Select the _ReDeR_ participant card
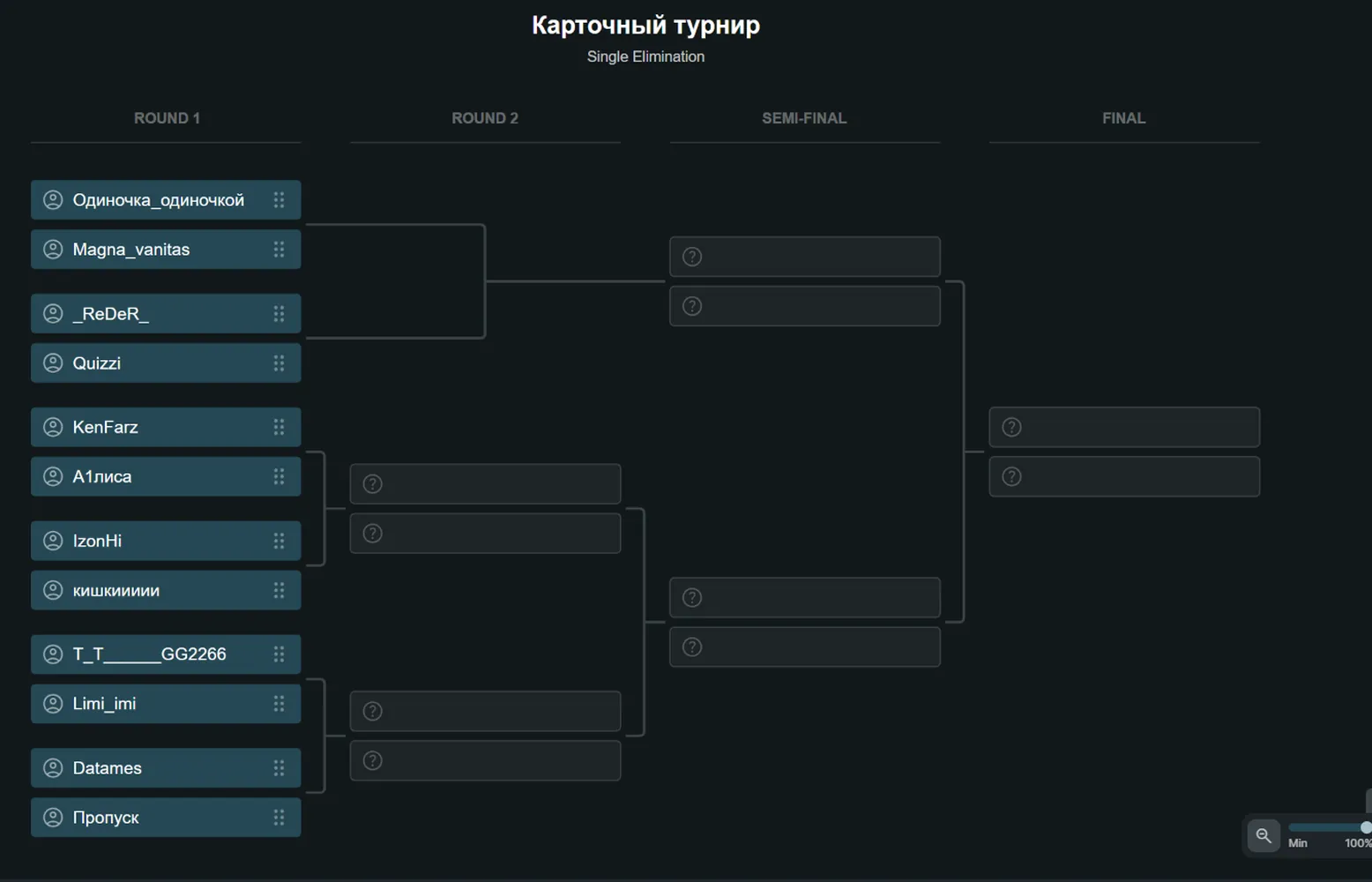 [166, 314]
